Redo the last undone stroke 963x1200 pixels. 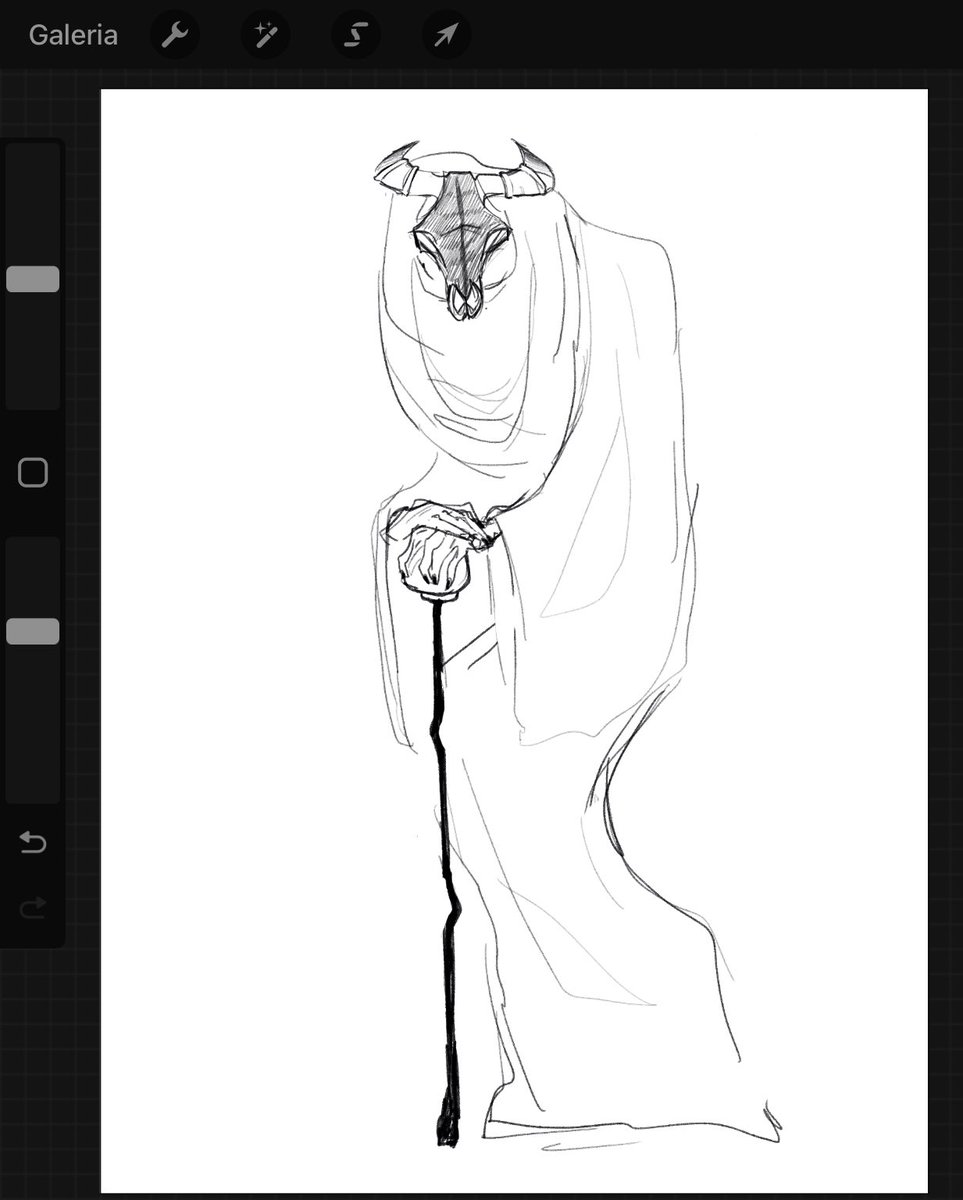point(33,907)
